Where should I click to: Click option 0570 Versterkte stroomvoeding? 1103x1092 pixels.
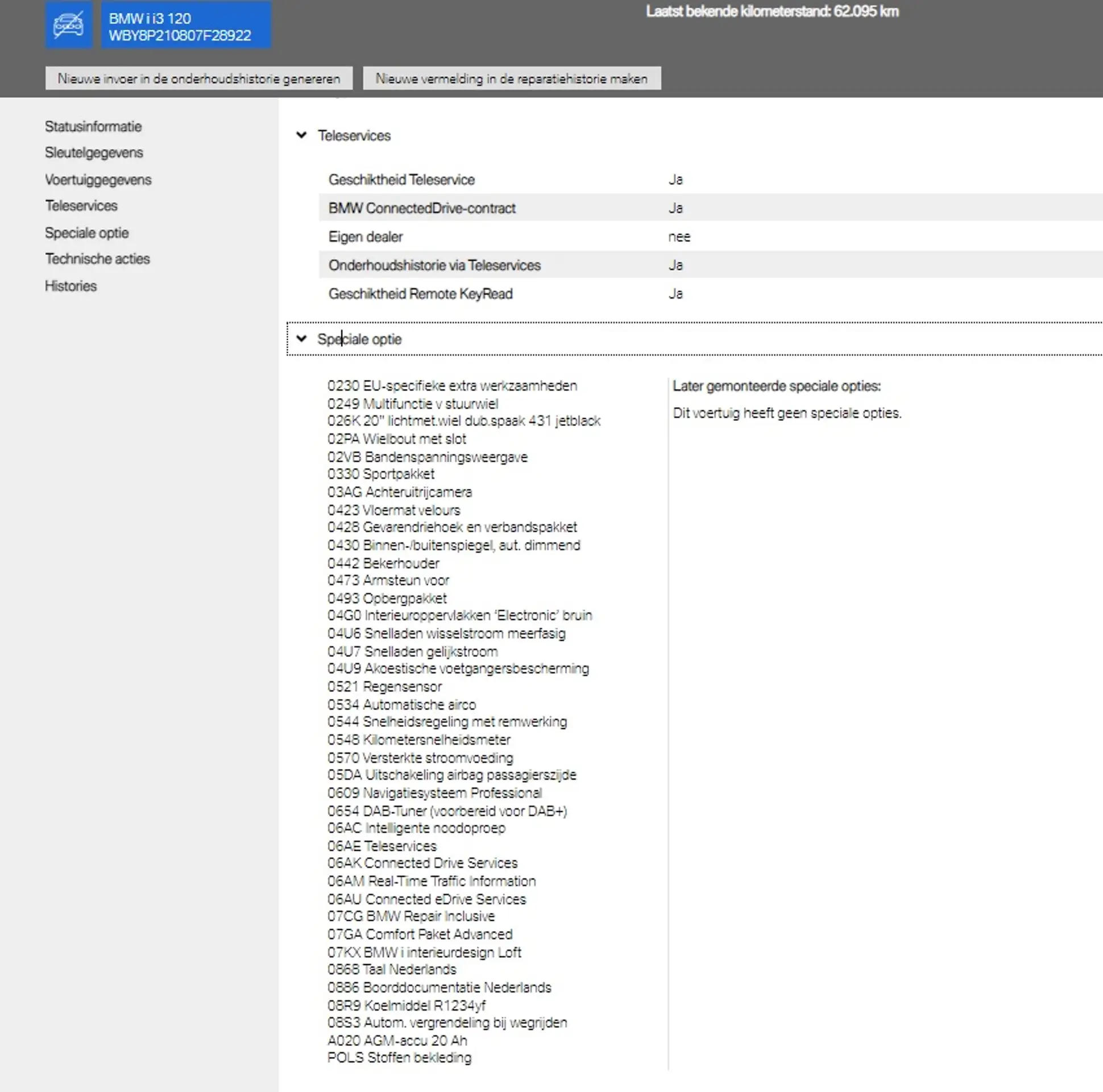pos(420,758)
